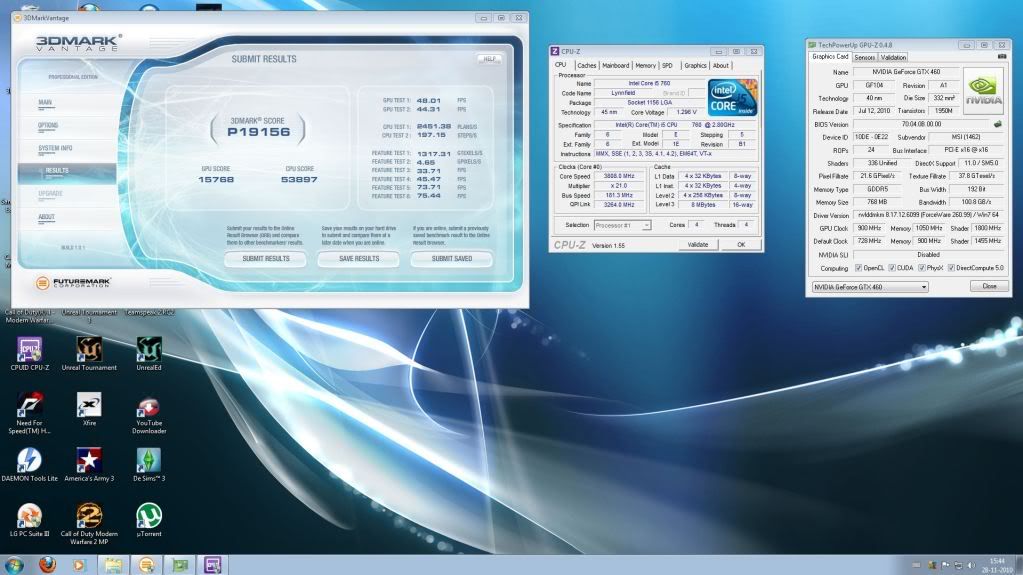
Task: Open the CPUID CPU-Z desktop shortcut
Action: pos(29,354)
